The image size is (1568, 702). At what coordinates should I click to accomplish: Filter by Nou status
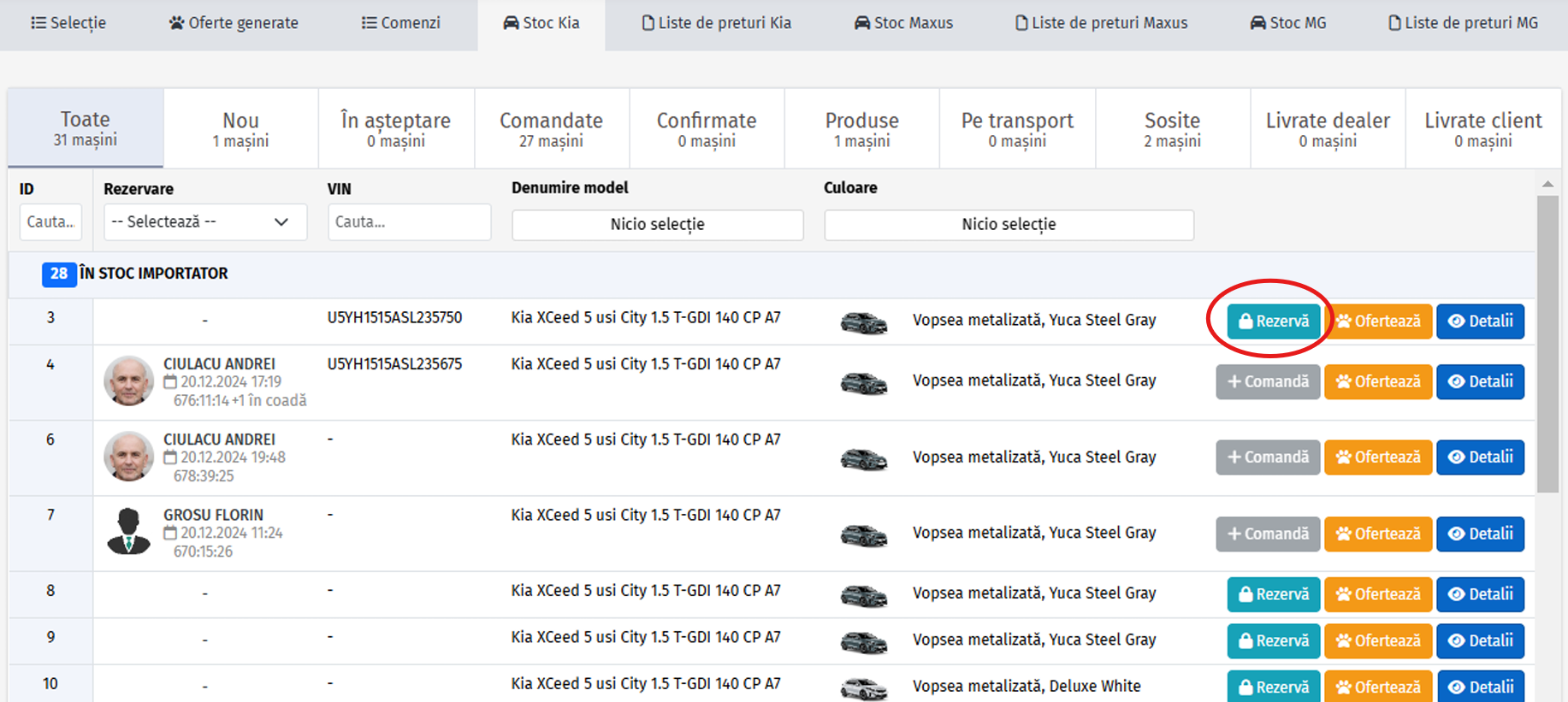(241, 128)
